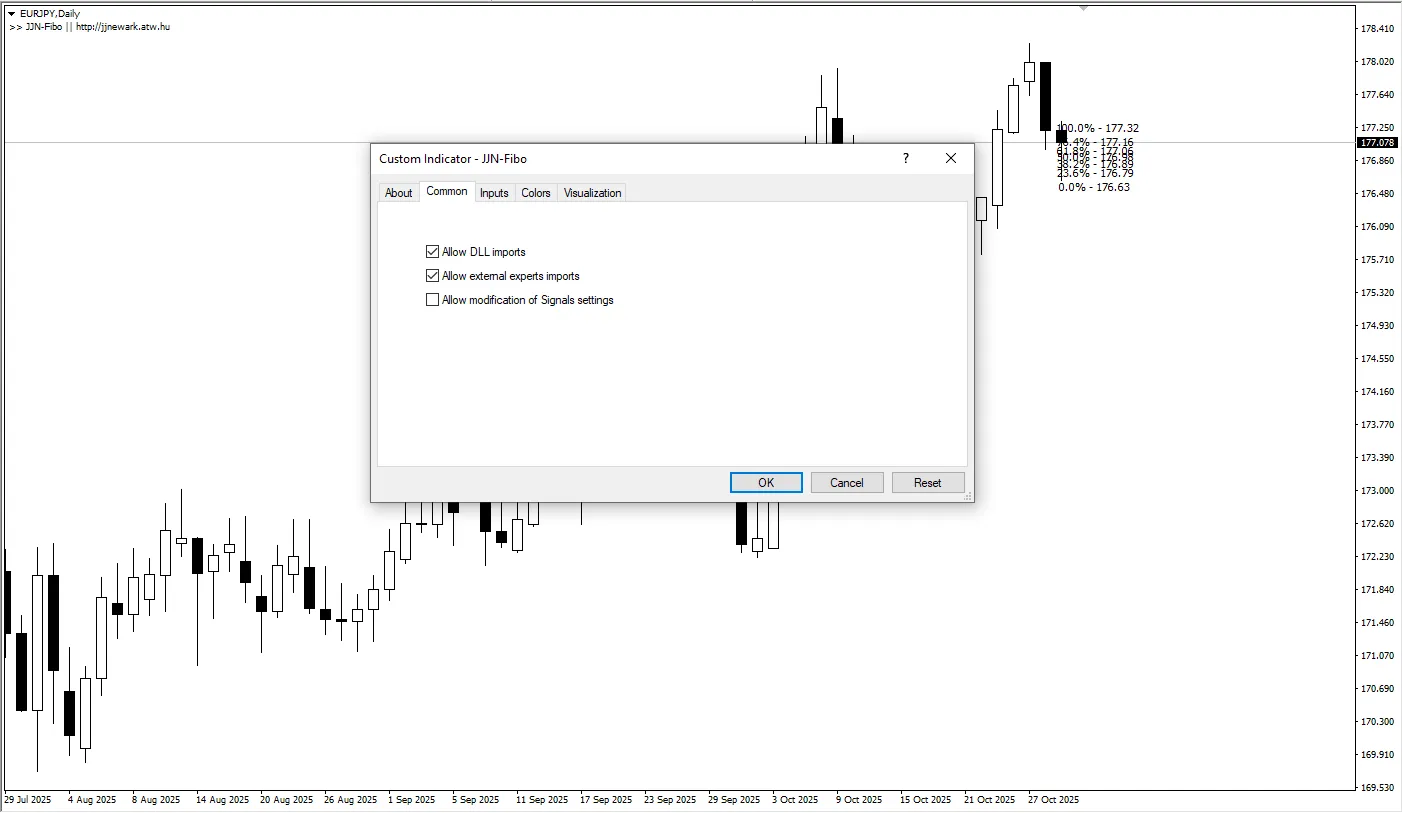Toggle Allow external experts imports checkbox

click(432, 276)
